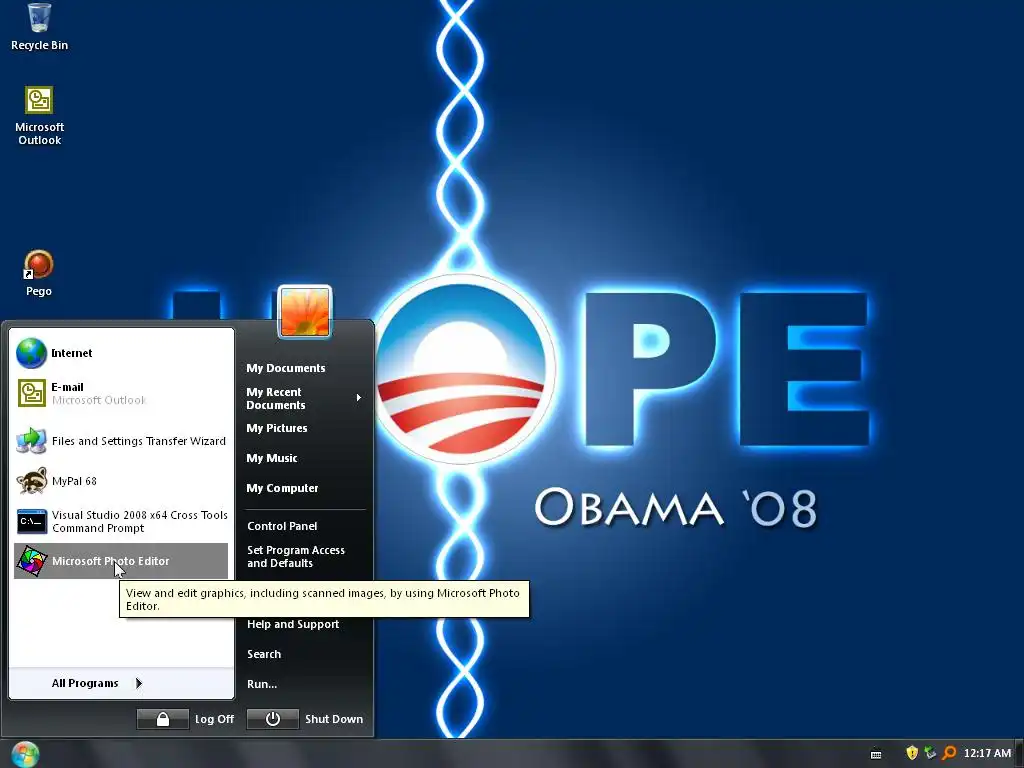The image size is (1024, 768).
Task: Launch Internet browser via its label
Action: pyautogui.click(x=72, y=353)
